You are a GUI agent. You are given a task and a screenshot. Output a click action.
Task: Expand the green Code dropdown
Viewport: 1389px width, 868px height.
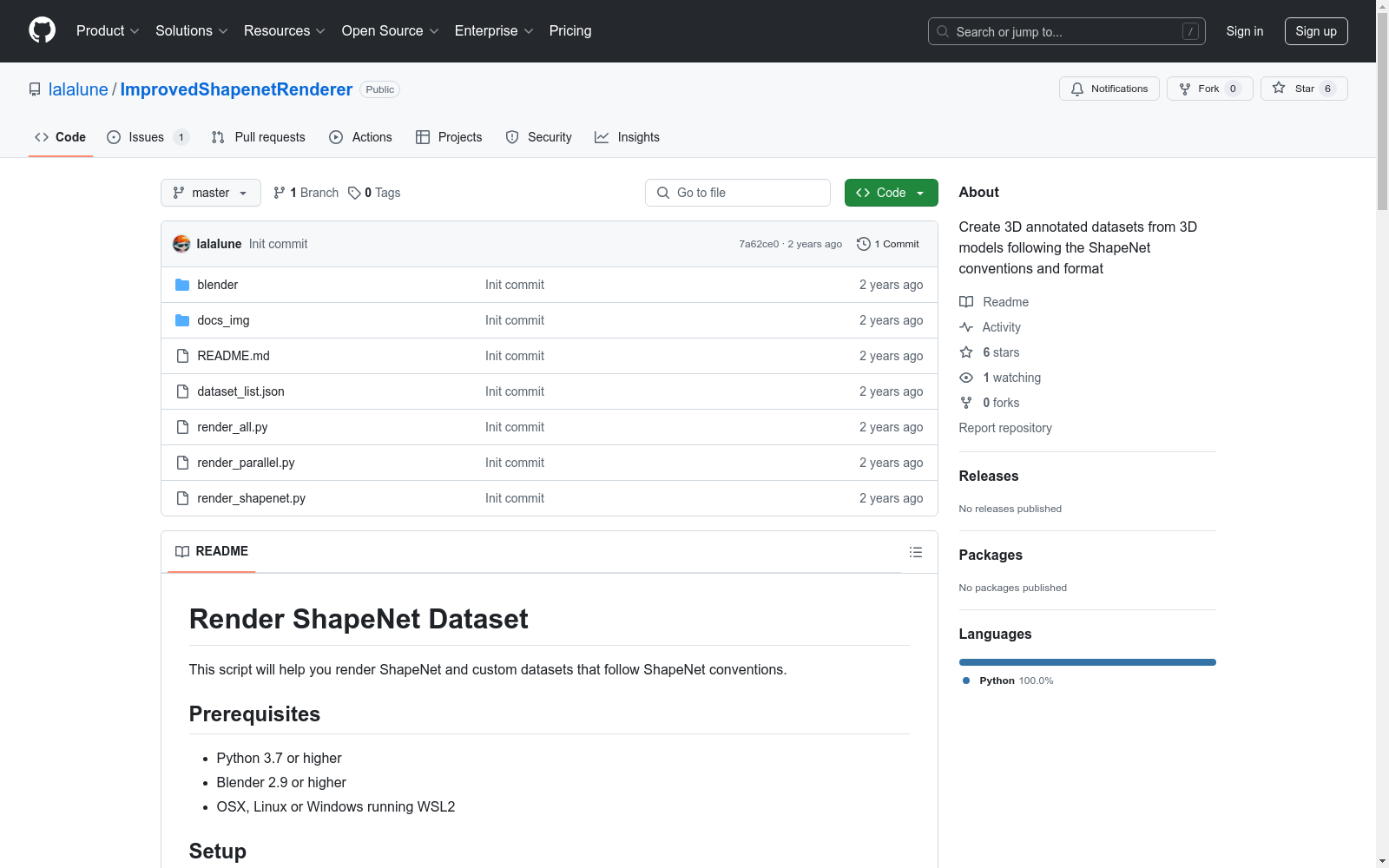[891, 193]
